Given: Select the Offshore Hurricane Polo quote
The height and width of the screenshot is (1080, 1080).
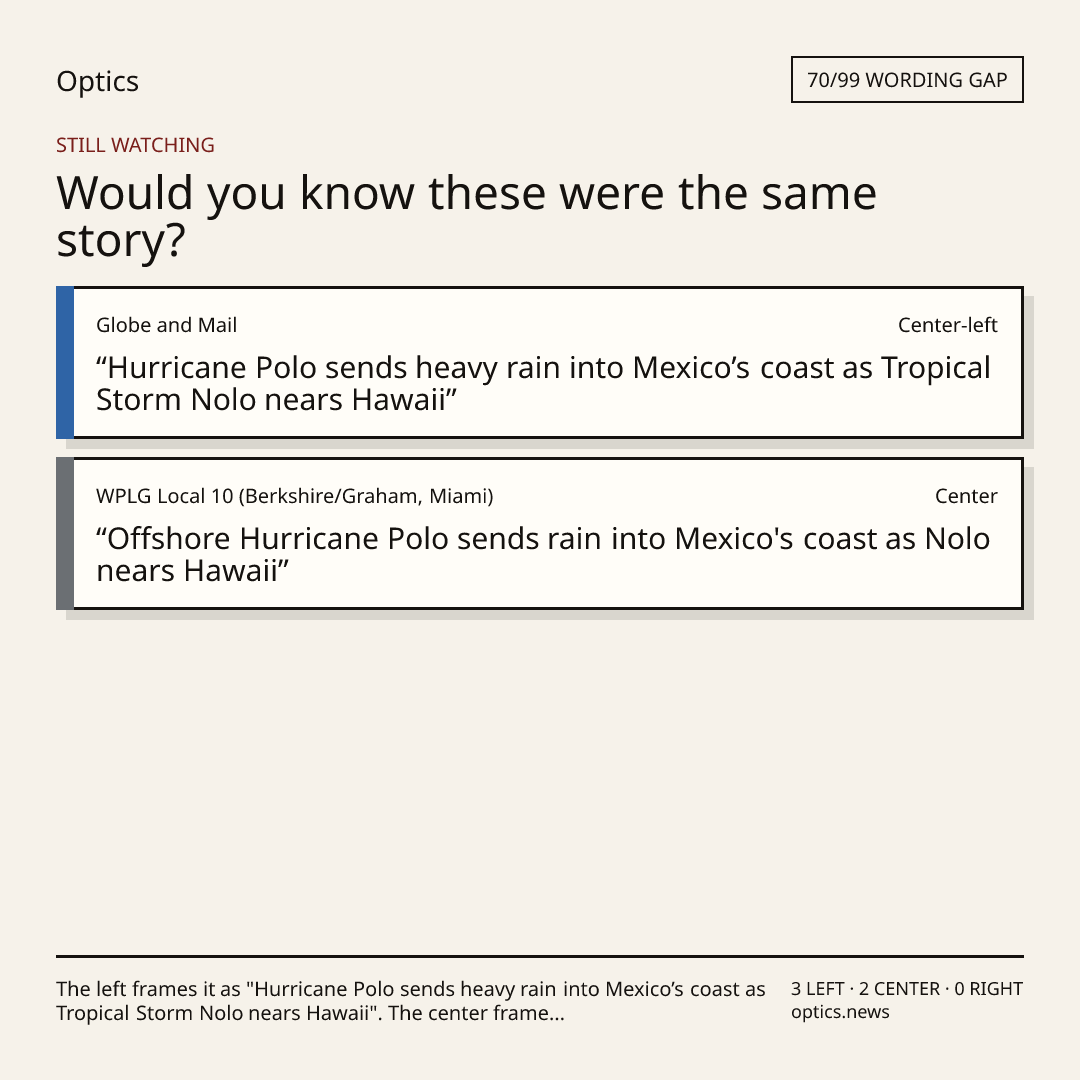Looking at the screenshot, I should tap(543, 554).
